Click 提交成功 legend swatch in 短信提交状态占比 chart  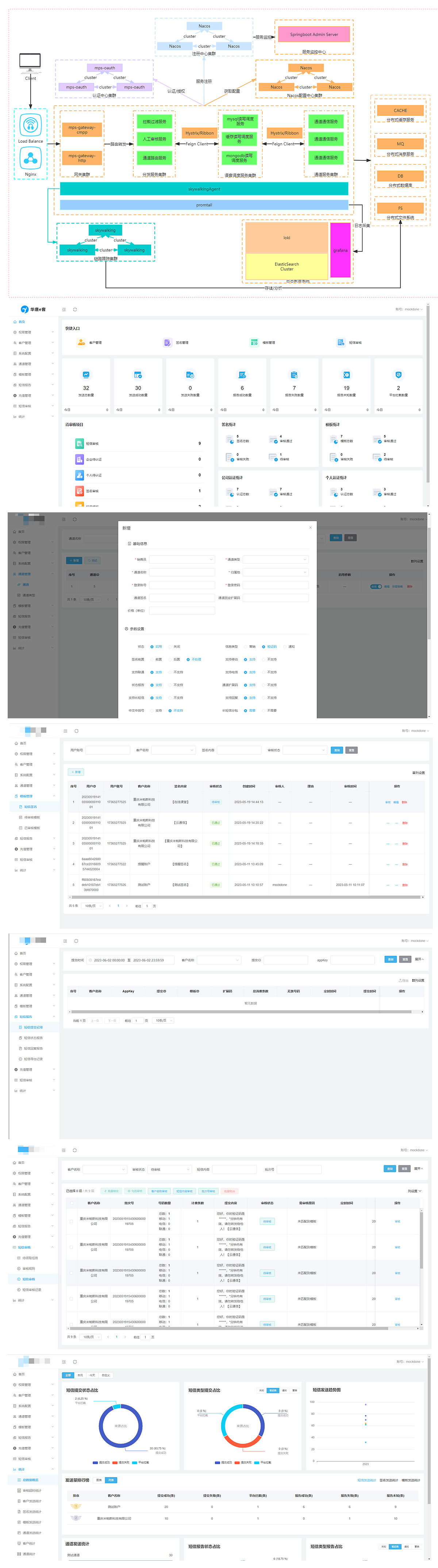click(96, 1462)
